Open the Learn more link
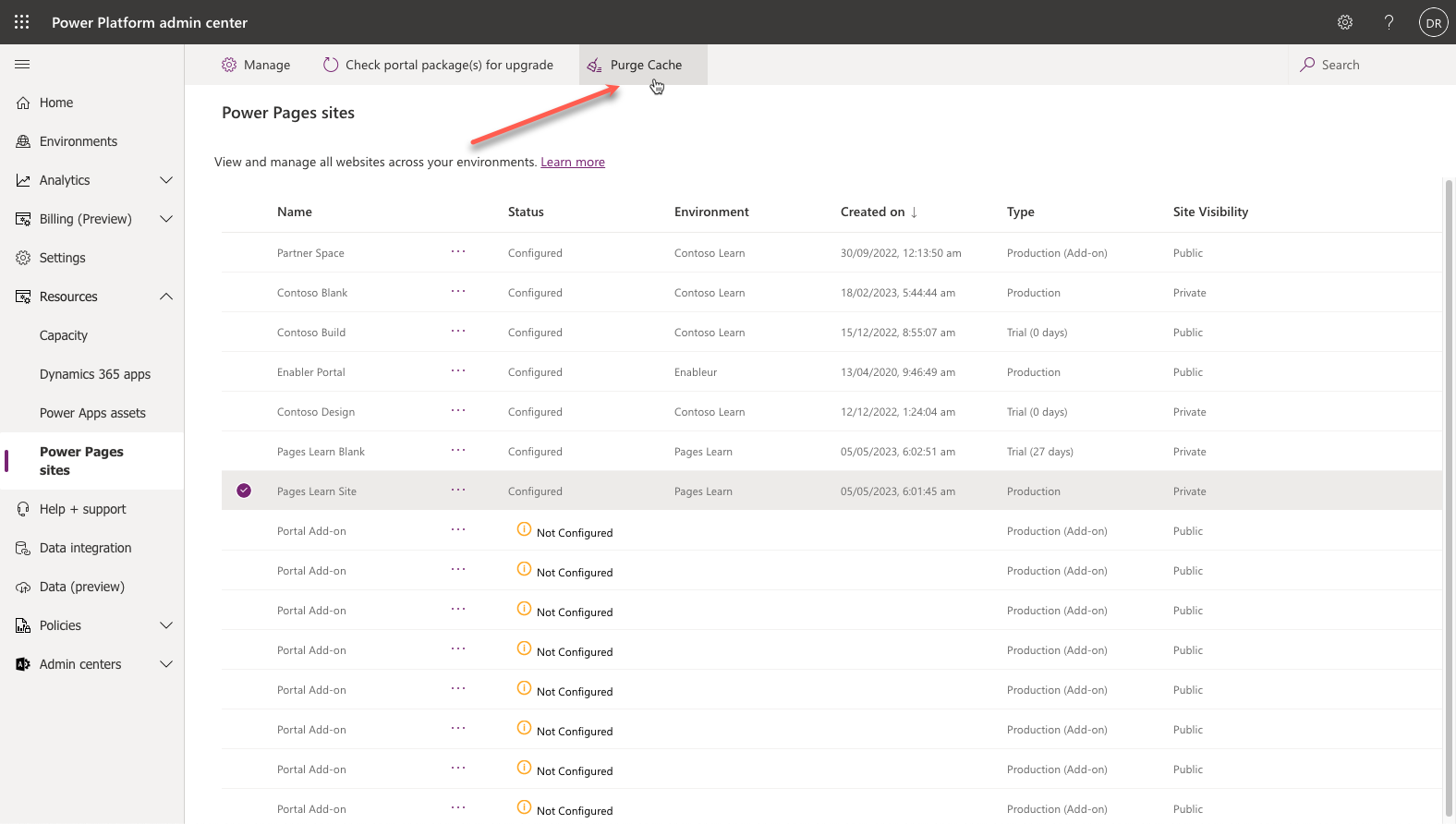1456x824 pixels. [573, 162]
